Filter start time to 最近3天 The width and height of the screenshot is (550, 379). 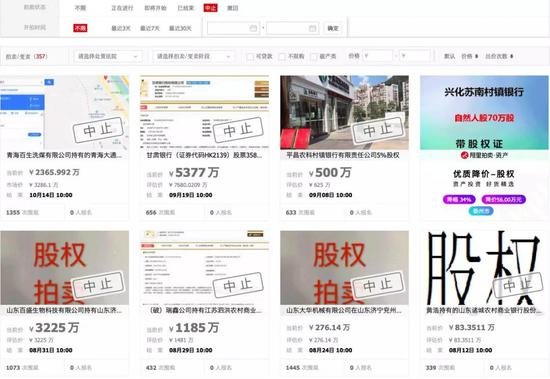tap(121, 28)
